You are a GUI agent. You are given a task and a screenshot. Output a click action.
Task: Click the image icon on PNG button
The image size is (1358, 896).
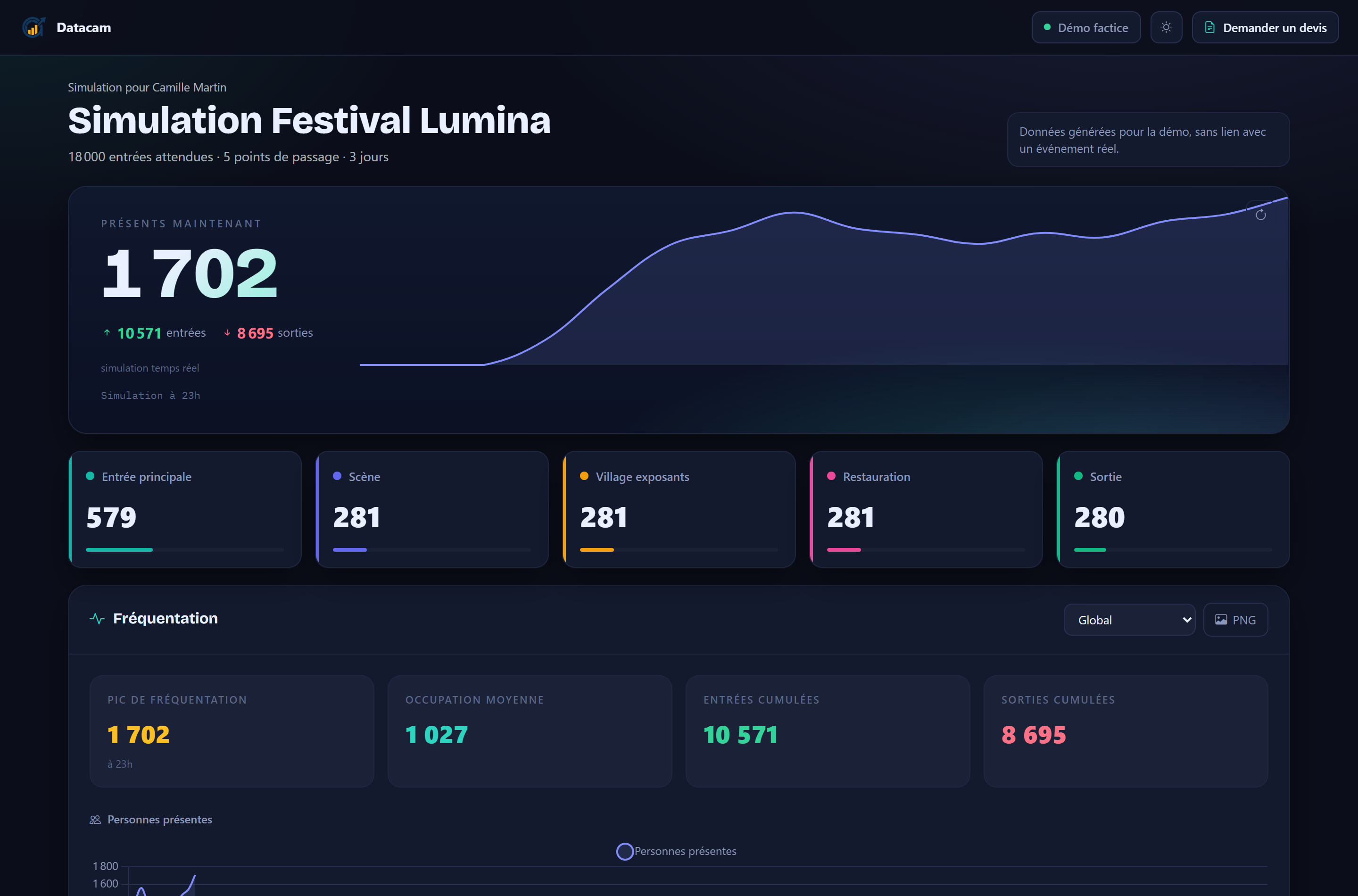click(1221, 620)
